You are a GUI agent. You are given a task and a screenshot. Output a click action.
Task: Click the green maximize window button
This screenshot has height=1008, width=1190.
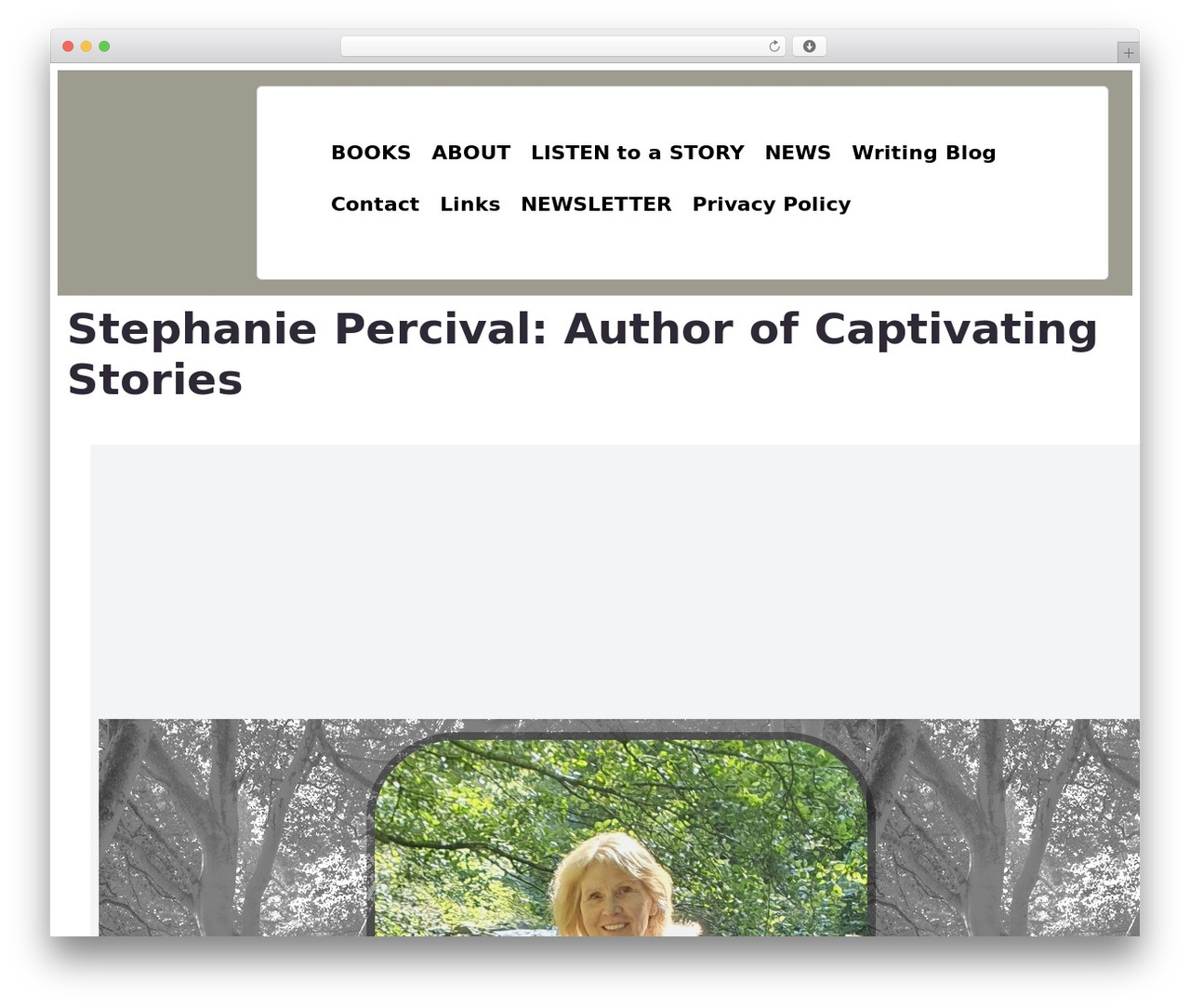coord(104,46)
